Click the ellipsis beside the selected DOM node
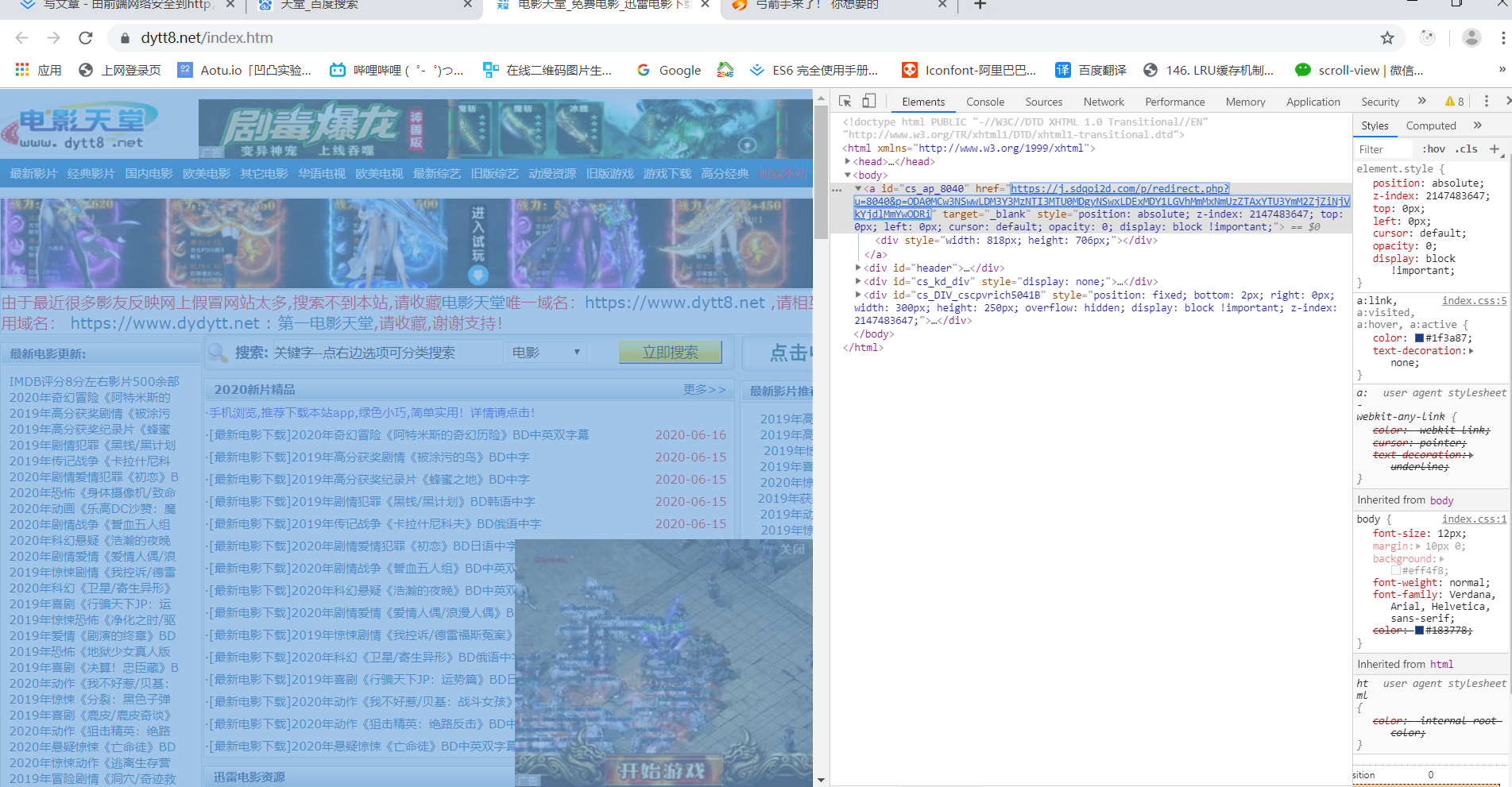 (837, 190)
